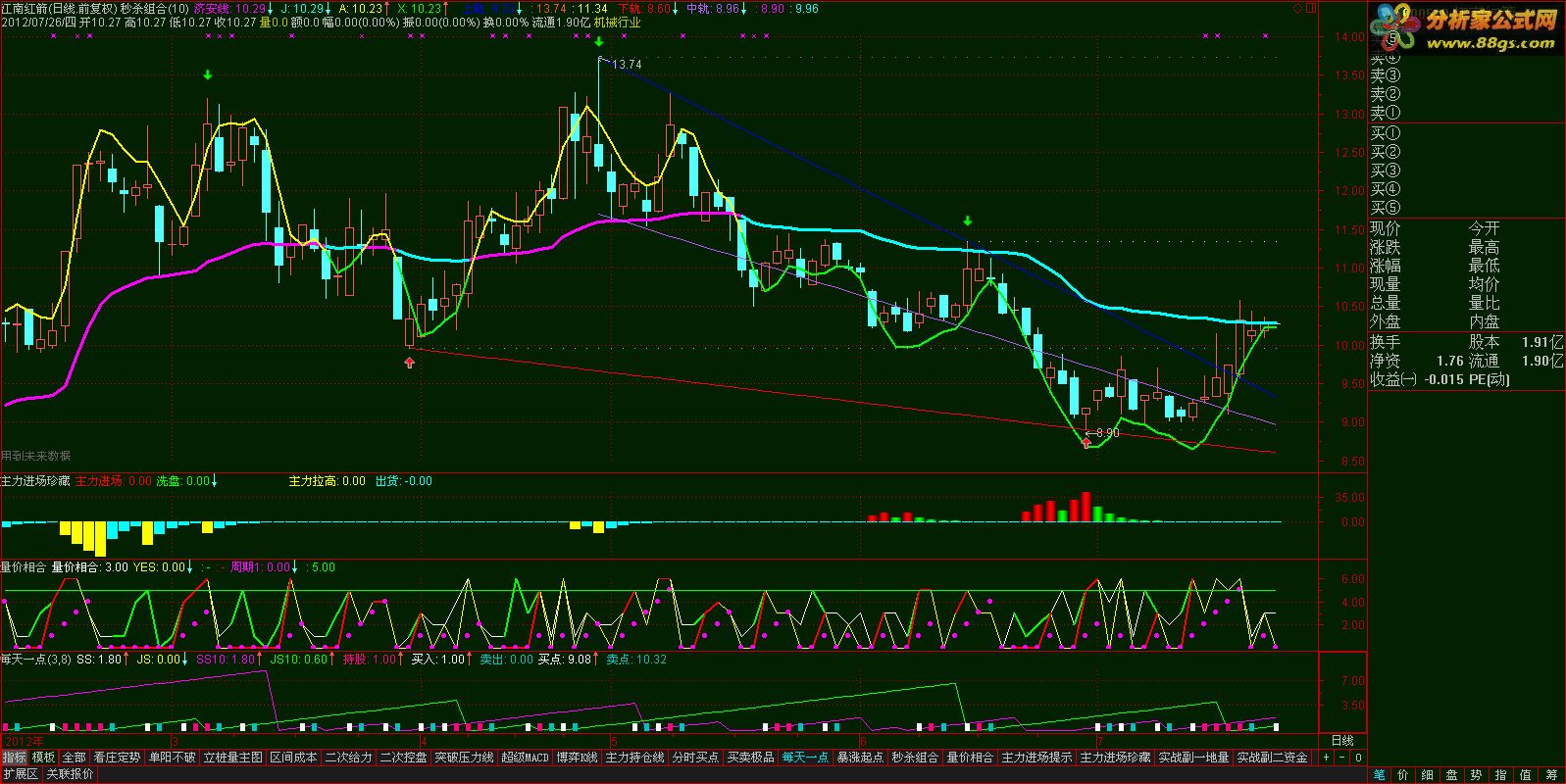Click the 股本 1.91亿 value
Screen dimensions: 1566x784
click(1544, 342)
